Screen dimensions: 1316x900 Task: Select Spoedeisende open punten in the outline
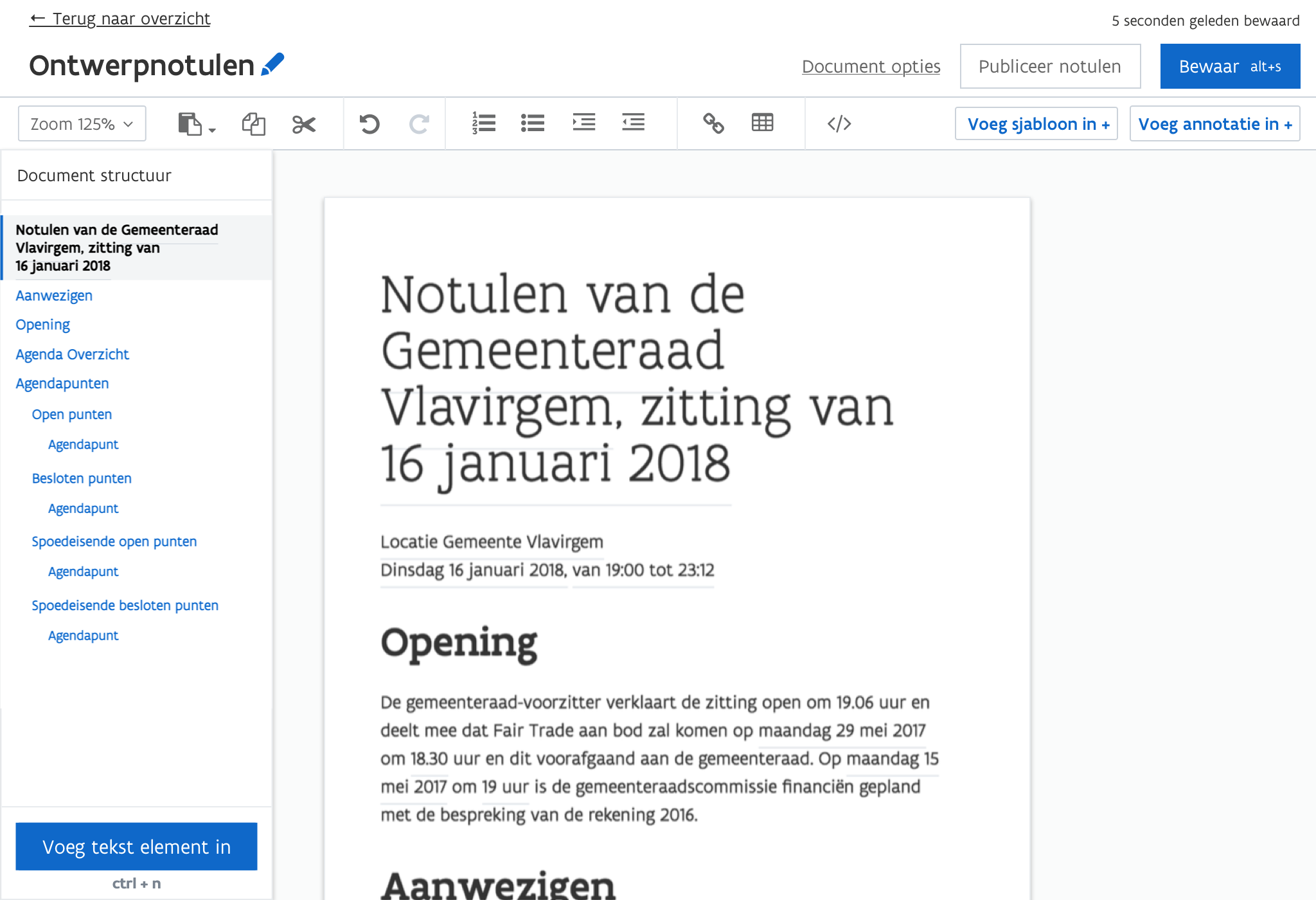[x=114, y=541]
